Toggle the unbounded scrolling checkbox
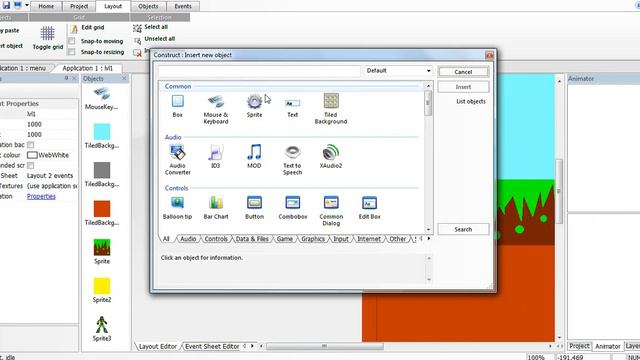640x360 pixels. (x=31, y=165)
